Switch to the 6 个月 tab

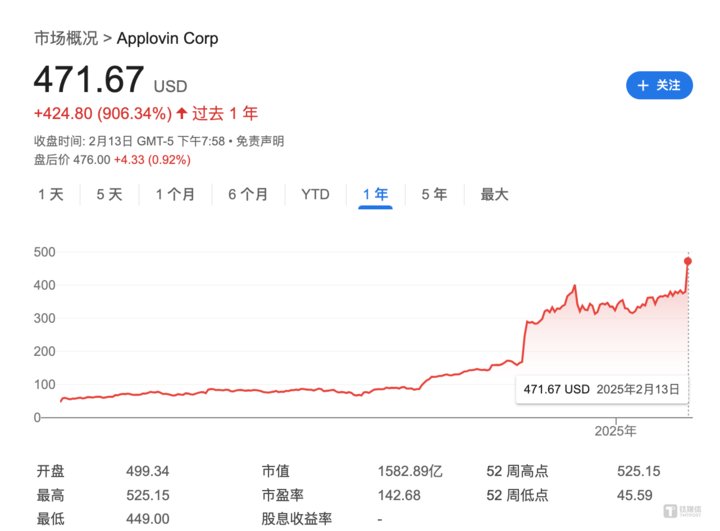[247, 195]
